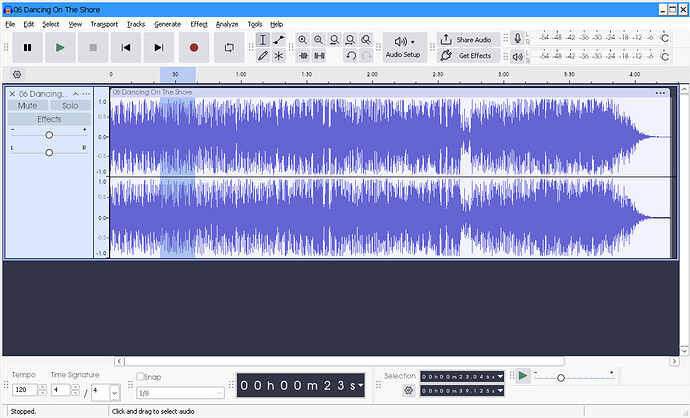Open the Effect menu

pos(199,24)
